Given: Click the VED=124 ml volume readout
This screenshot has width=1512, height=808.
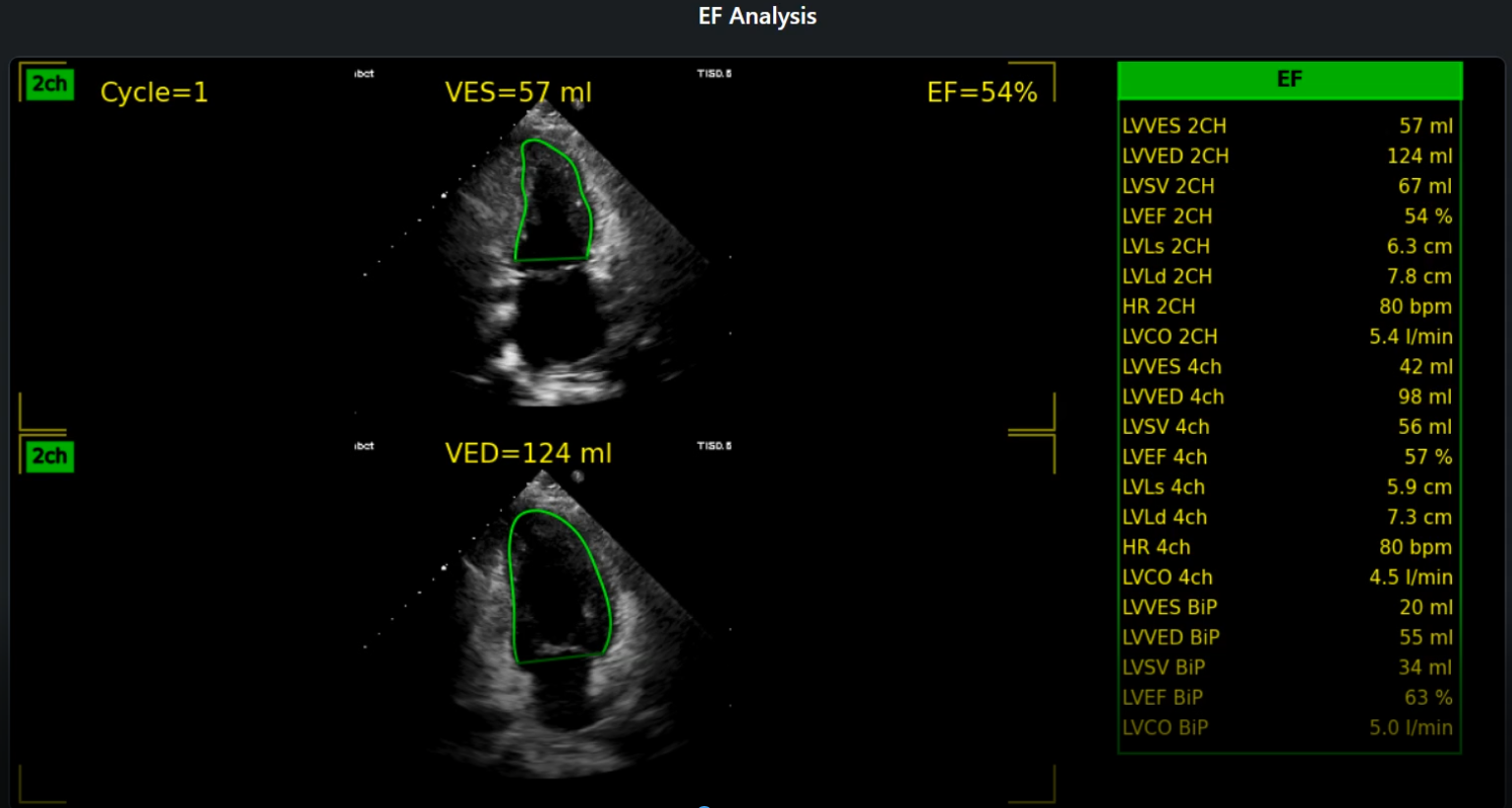Looking at the screenshot, I should pos(527,454).
